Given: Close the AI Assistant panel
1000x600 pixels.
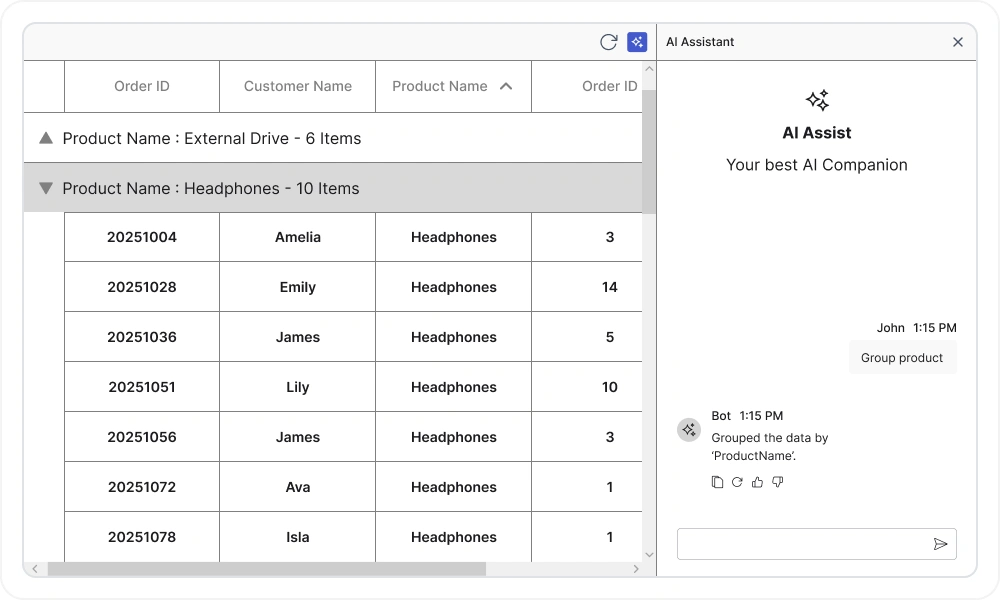Looking at the screenshot, I should (x=957, y=42).
